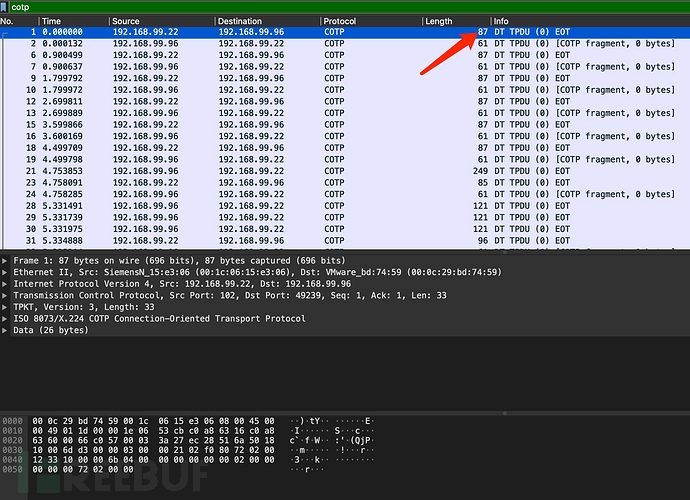This screenshot has width=690, height=500.
Task: Expand the Ethernet II section
Action: (x=6, y=272)
